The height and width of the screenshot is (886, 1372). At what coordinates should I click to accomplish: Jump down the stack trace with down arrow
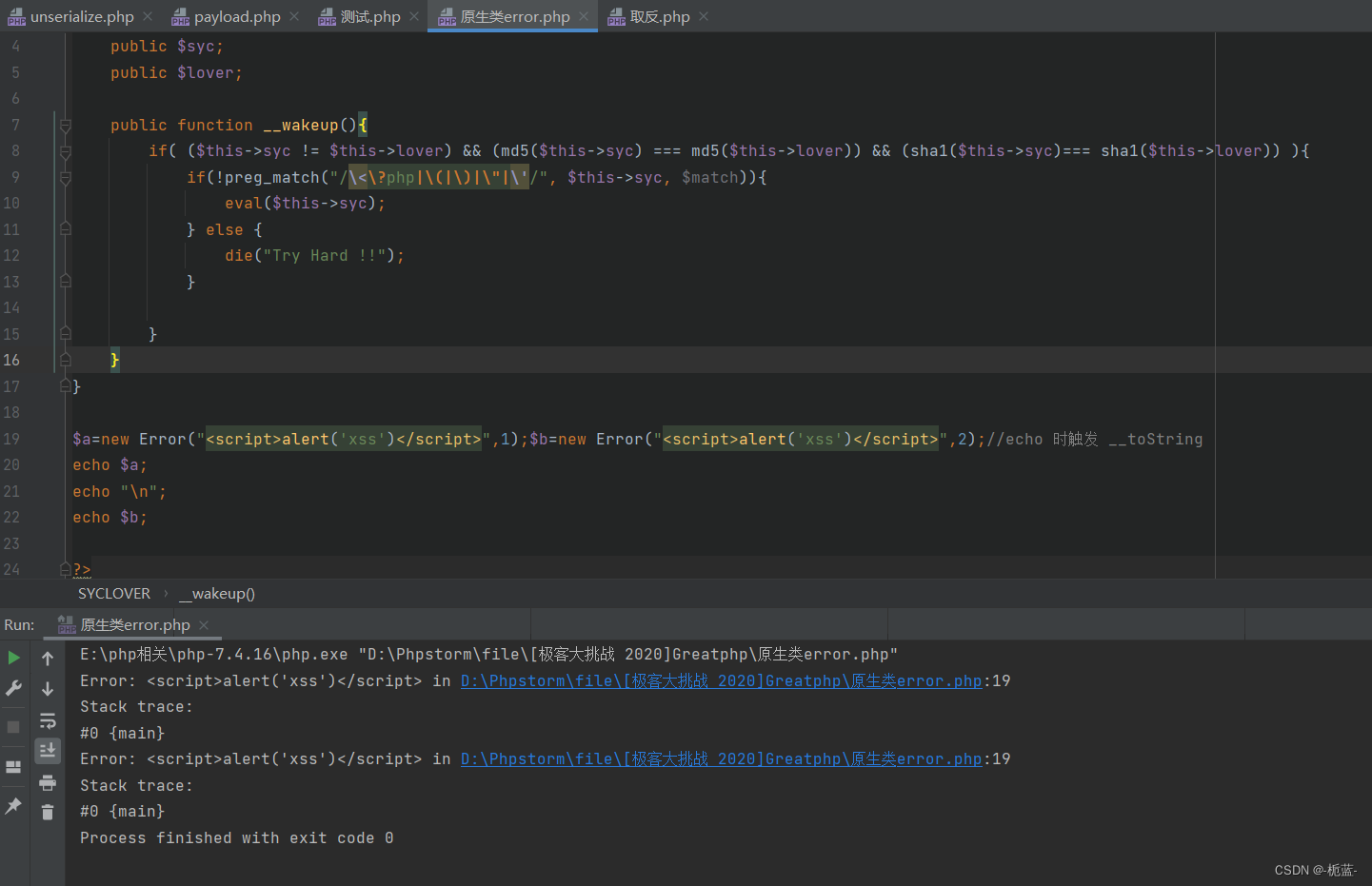click(x=48, y=688)
